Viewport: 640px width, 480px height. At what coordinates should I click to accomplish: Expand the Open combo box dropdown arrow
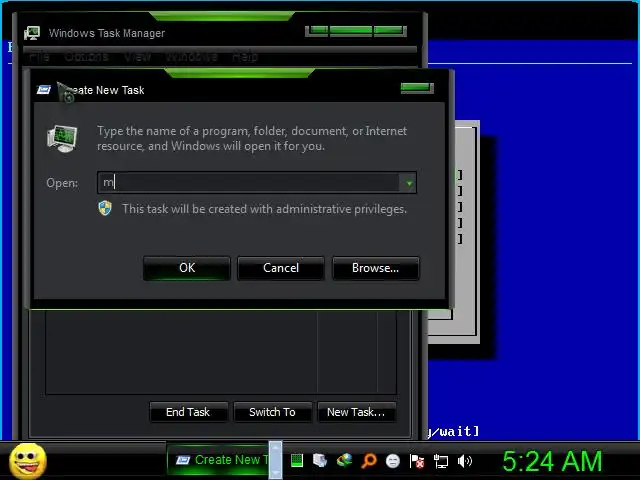(409, 183)
